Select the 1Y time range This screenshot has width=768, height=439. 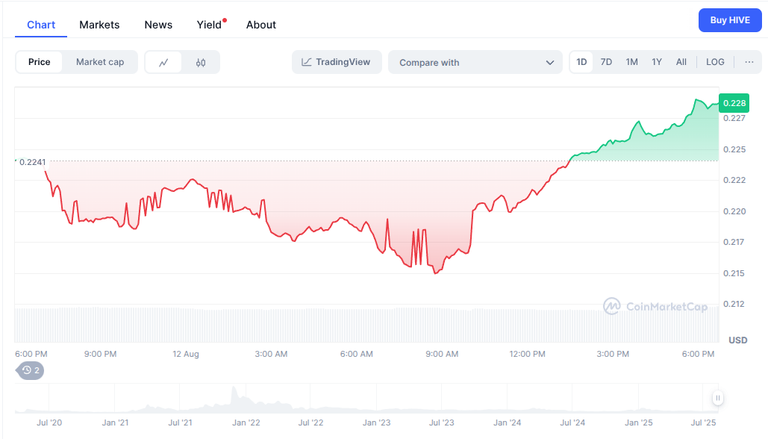(x=656, y=62)
